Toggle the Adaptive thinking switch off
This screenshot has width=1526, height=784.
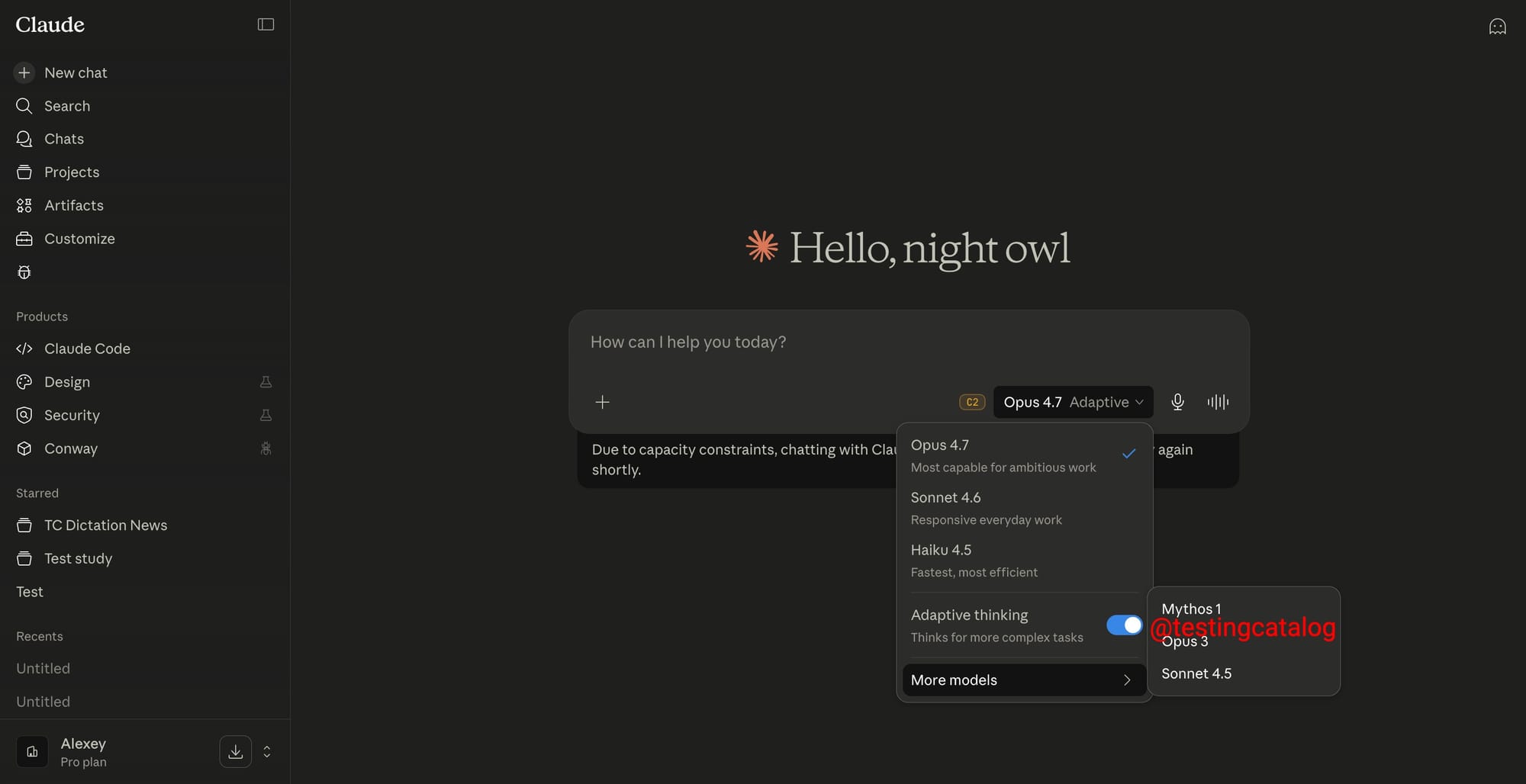(1124, 625)
